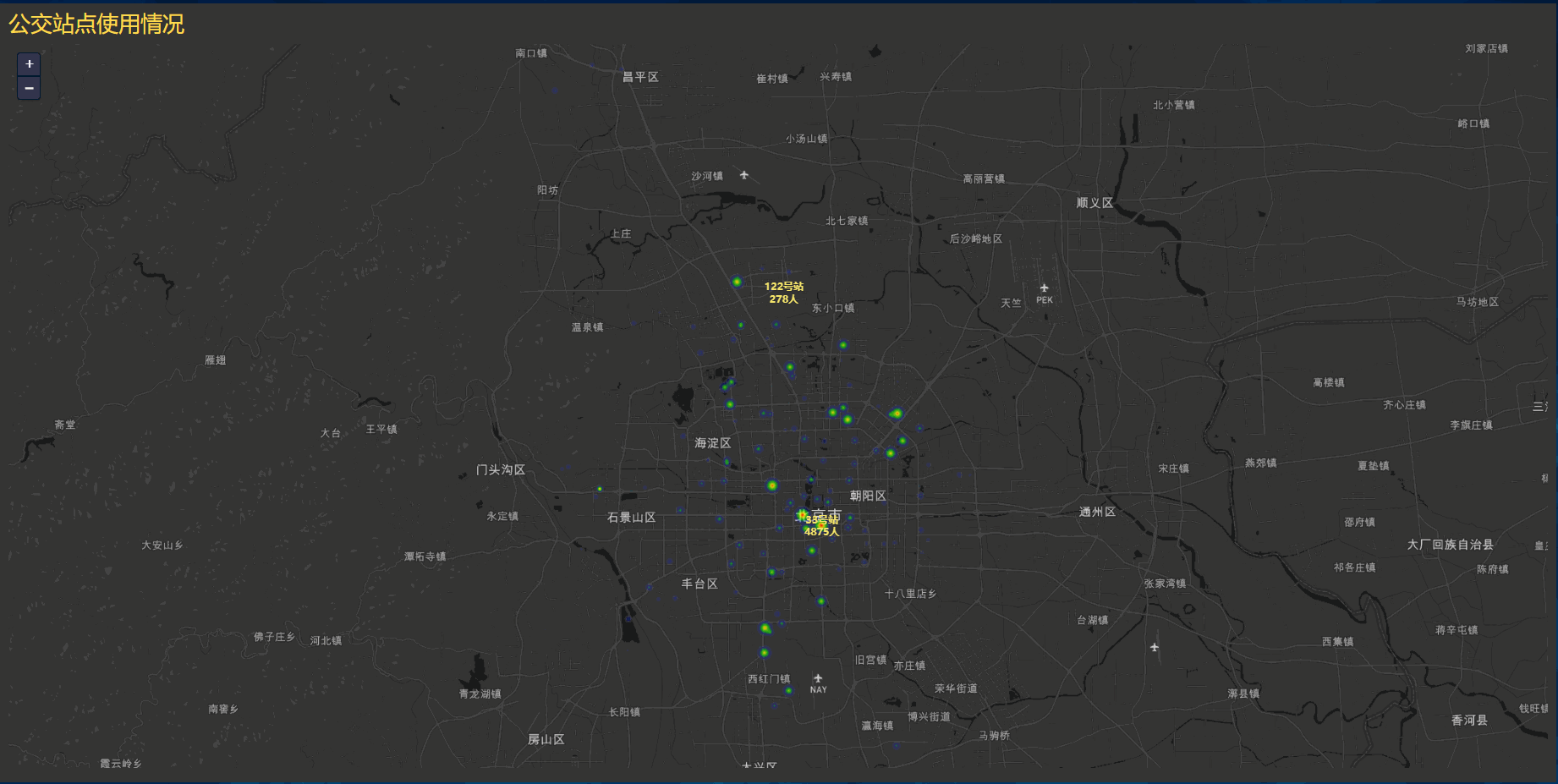Click the PEK airport icon

[x=1045, y=288]
